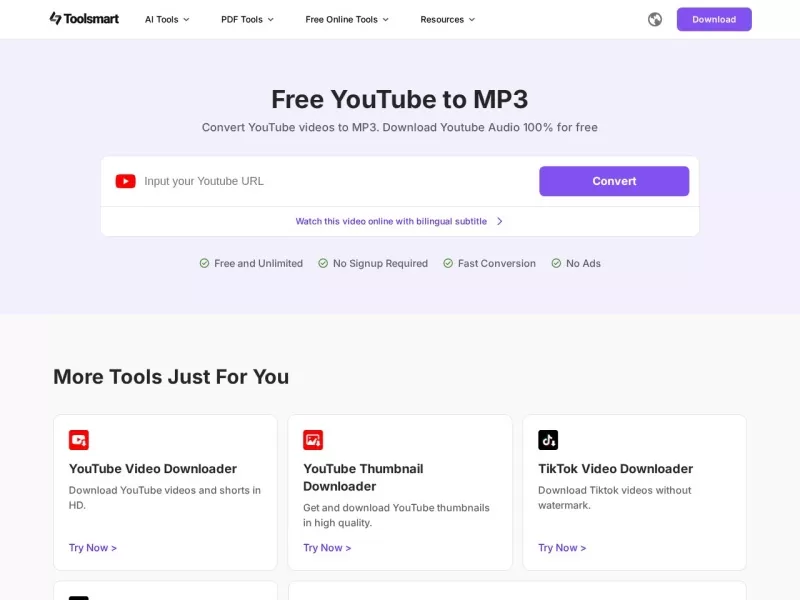The image size is (800, 600).
Task: Click Try Now under TikTok Video Downloader
Action: tap(562, 547)
